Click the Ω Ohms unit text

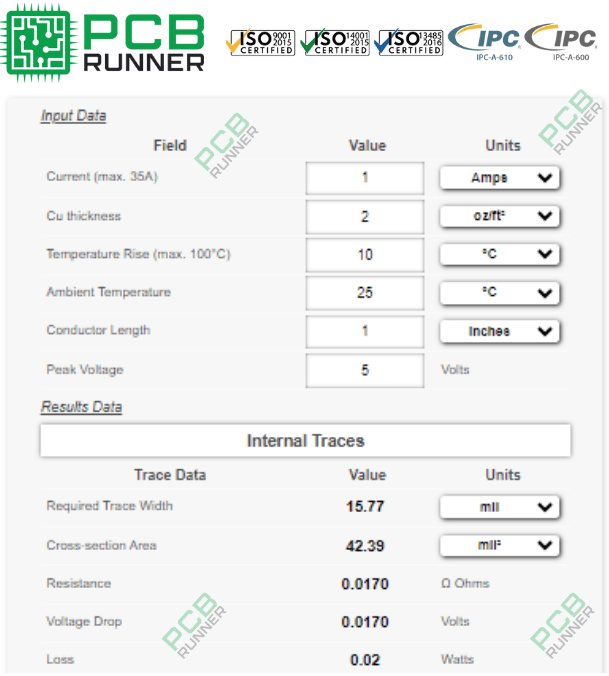(x=465, y=583)
